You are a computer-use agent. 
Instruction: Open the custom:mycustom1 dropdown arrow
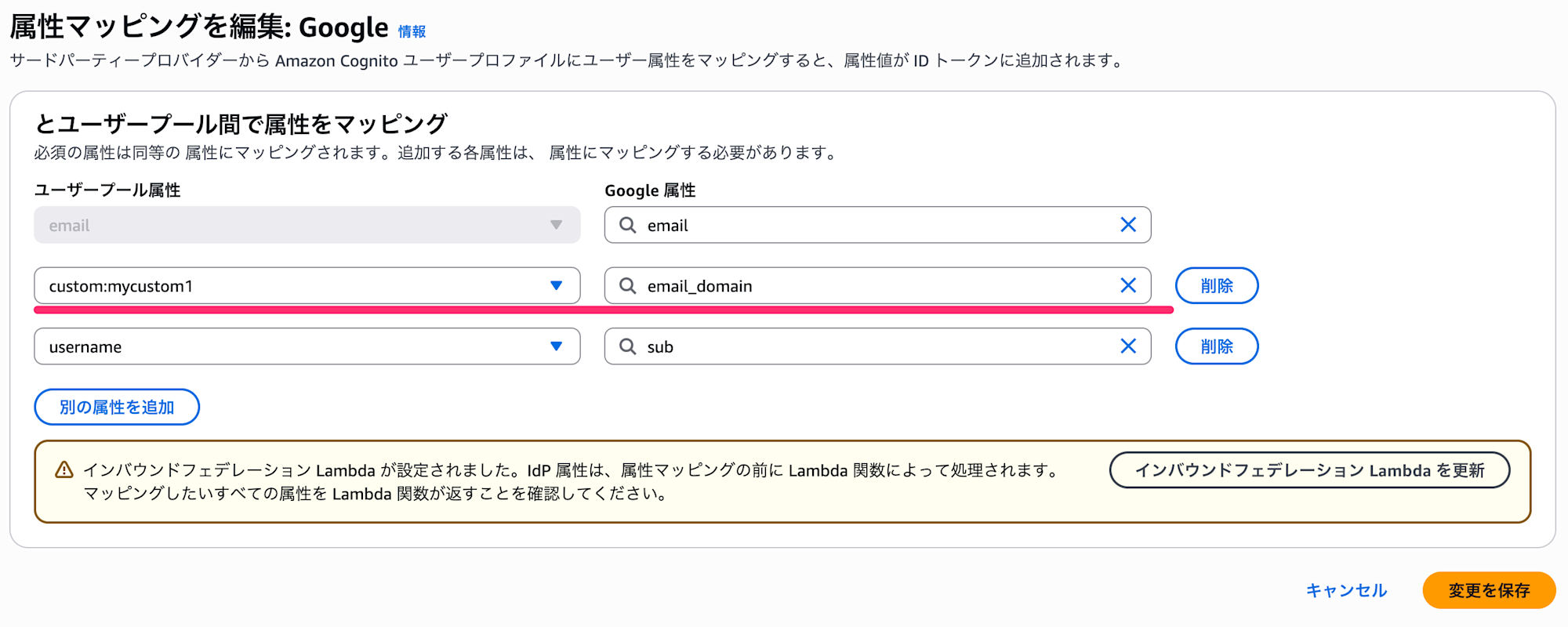click(x=556, y=285)
